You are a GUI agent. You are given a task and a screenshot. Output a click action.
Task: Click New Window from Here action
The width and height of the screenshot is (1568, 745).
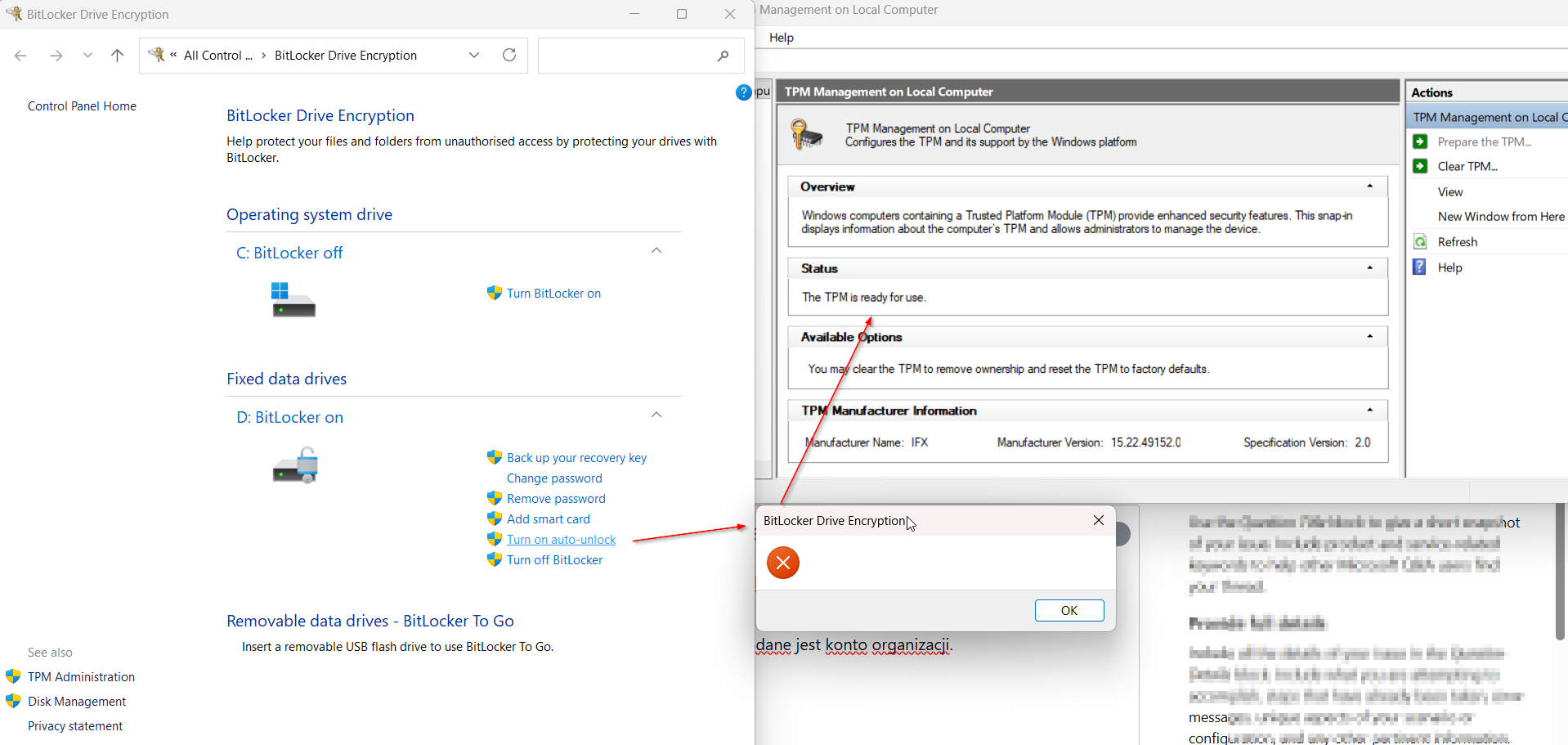pyautogui.click(x=1501, y=217)
